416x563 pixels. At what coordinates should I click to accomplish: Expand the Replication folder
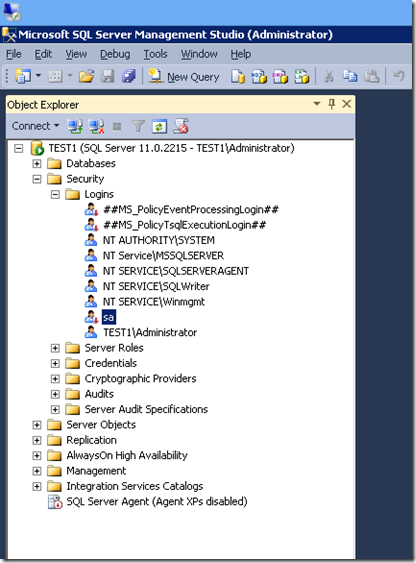coord(37,440)
